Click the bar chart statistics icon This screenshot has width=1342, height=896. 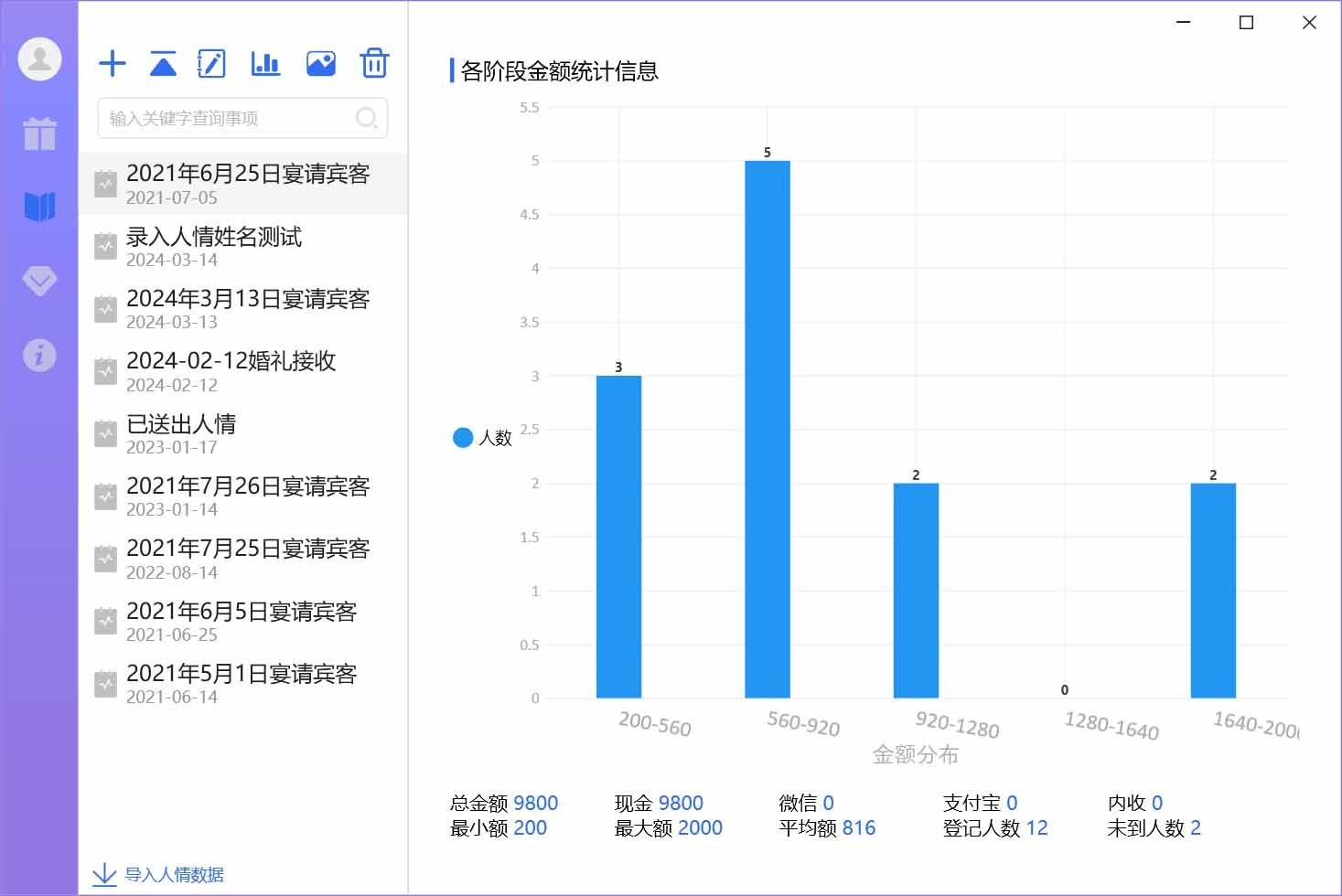(x=264, y=63)
